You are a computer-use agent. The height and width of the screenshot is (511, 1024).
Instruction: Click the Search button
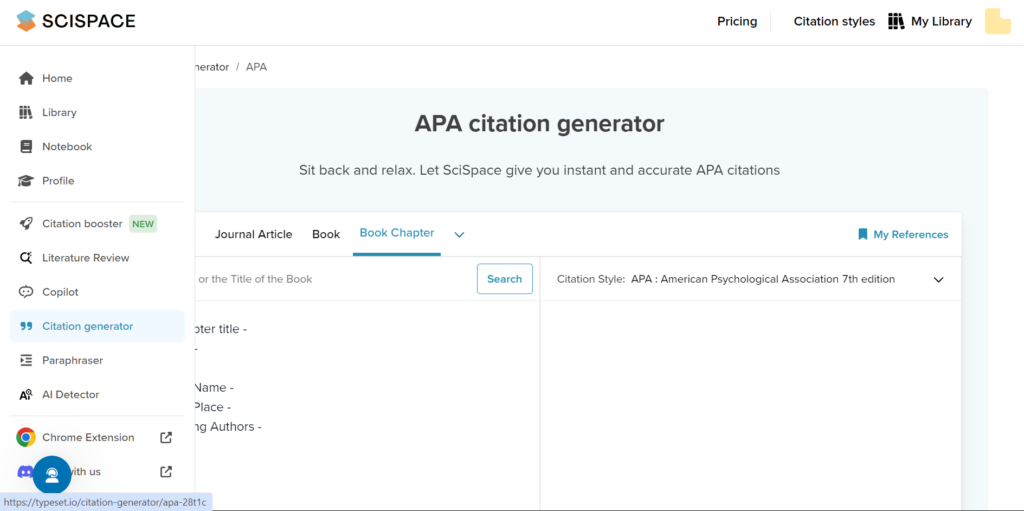(x=505, y=279)
